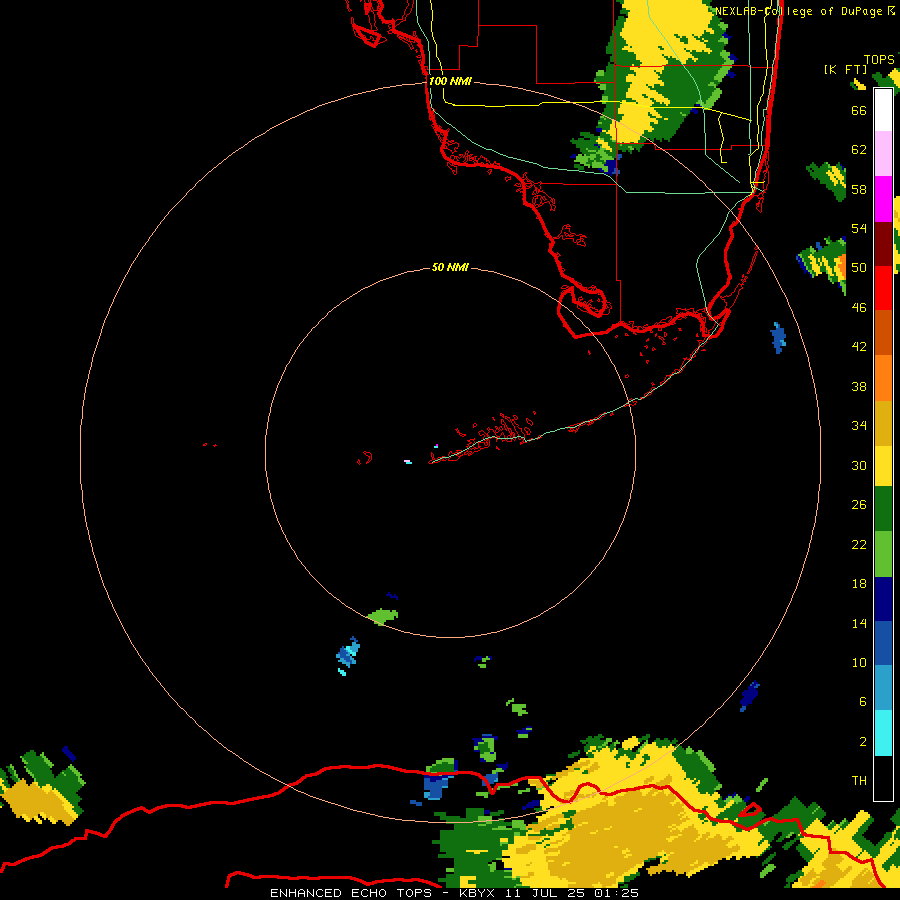Select the '10' scale value
900x900 pixels.
(x=859, y=663)
